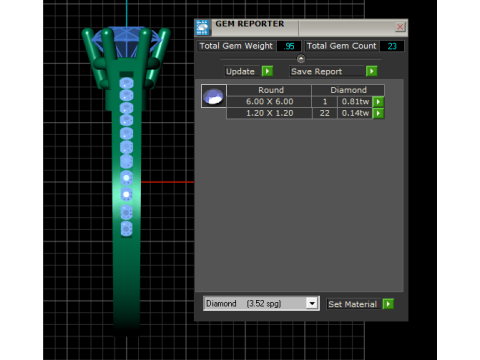Image resolution: width=480 pixels, height=360 pixels.
Task: Click the green arrow next to Set Material
Action: [x=388, y=304]
